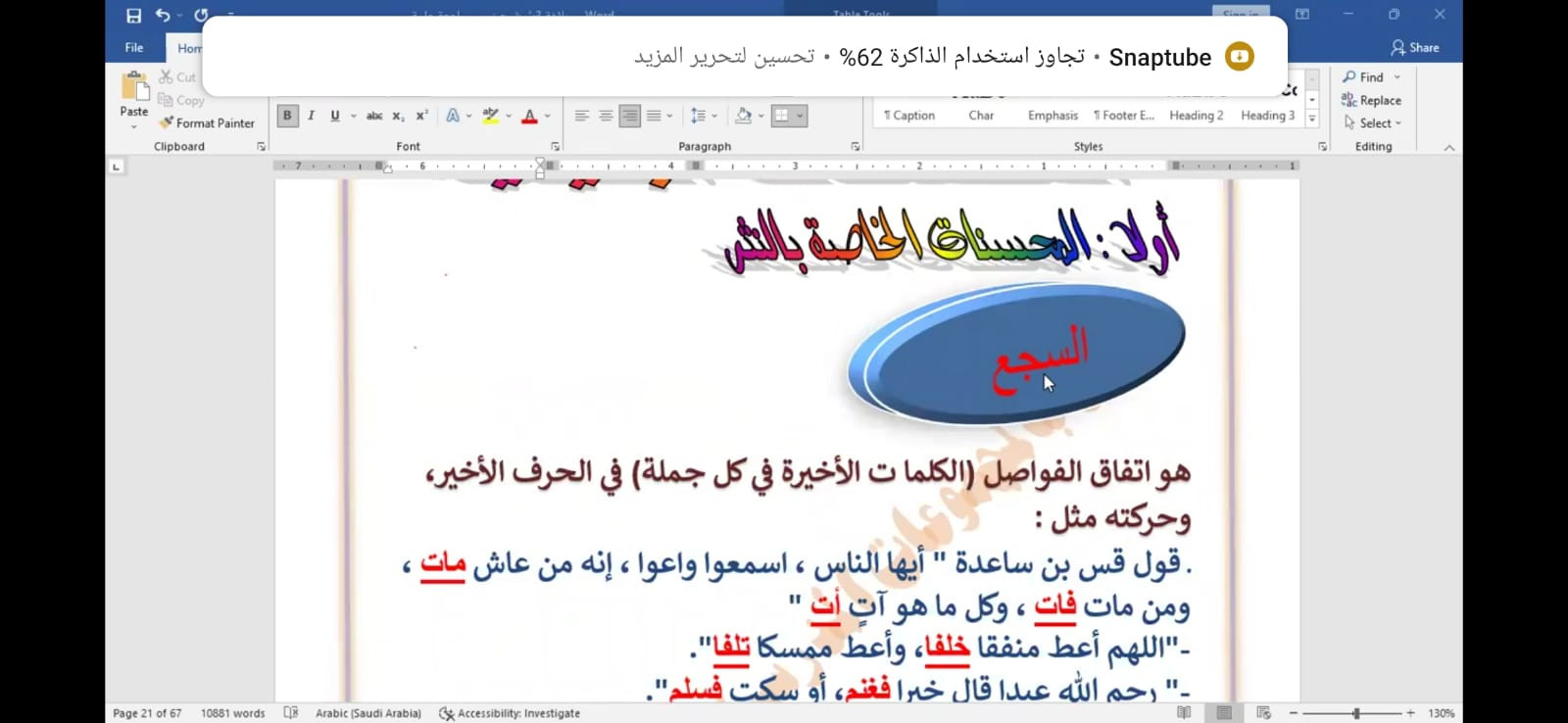Open Paste options dropdown arrow
Viewport: 1568px width, 723px height.
(134, 126)
